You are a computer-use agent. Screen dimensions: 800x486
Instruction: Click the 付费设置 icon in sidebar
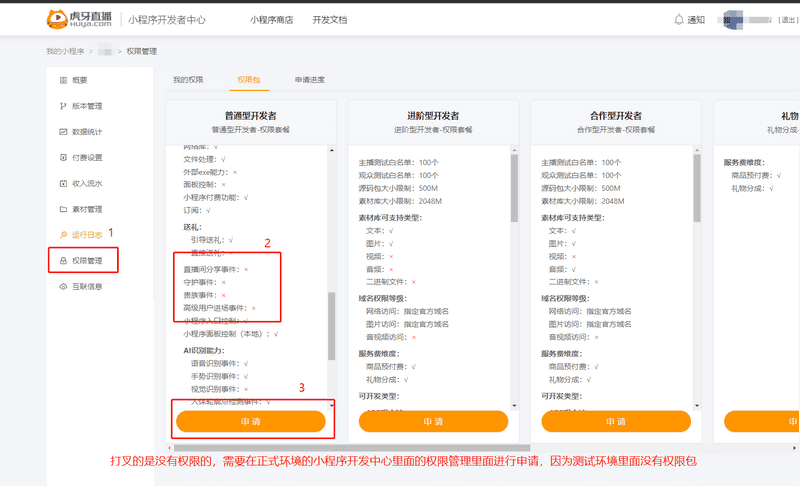click(x=63, y=157)
